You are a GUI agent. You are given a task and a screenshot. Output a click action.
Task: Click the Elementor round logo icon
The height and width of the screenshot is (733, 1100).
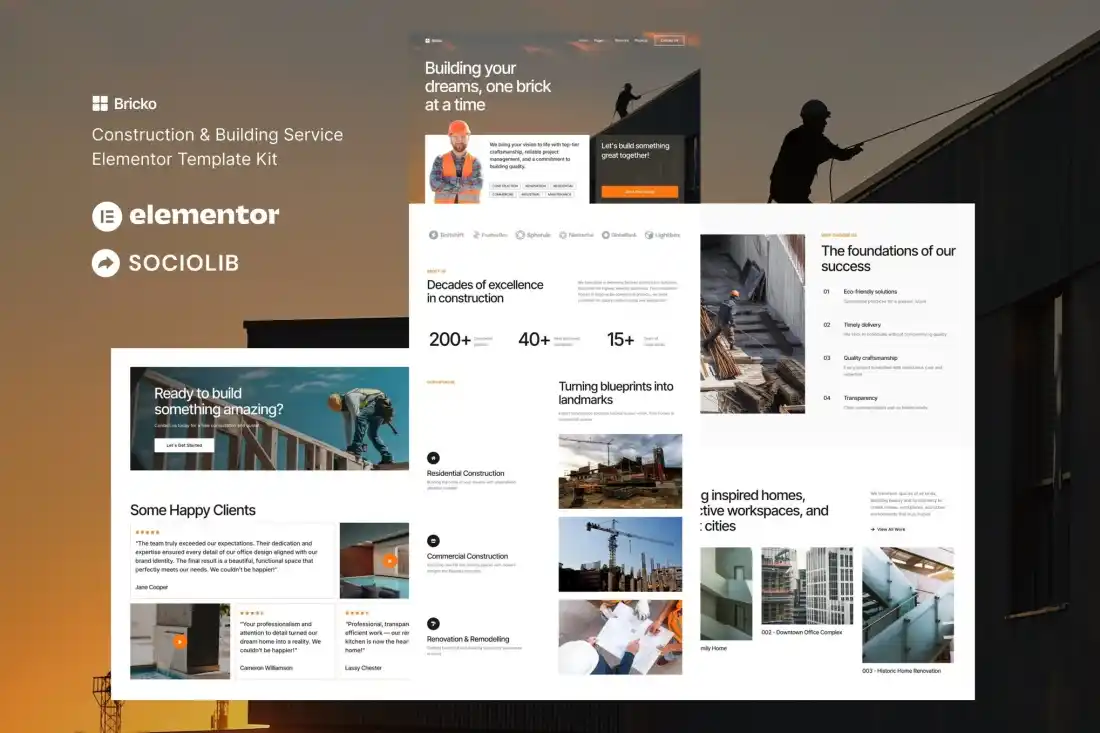coord(106,216)
